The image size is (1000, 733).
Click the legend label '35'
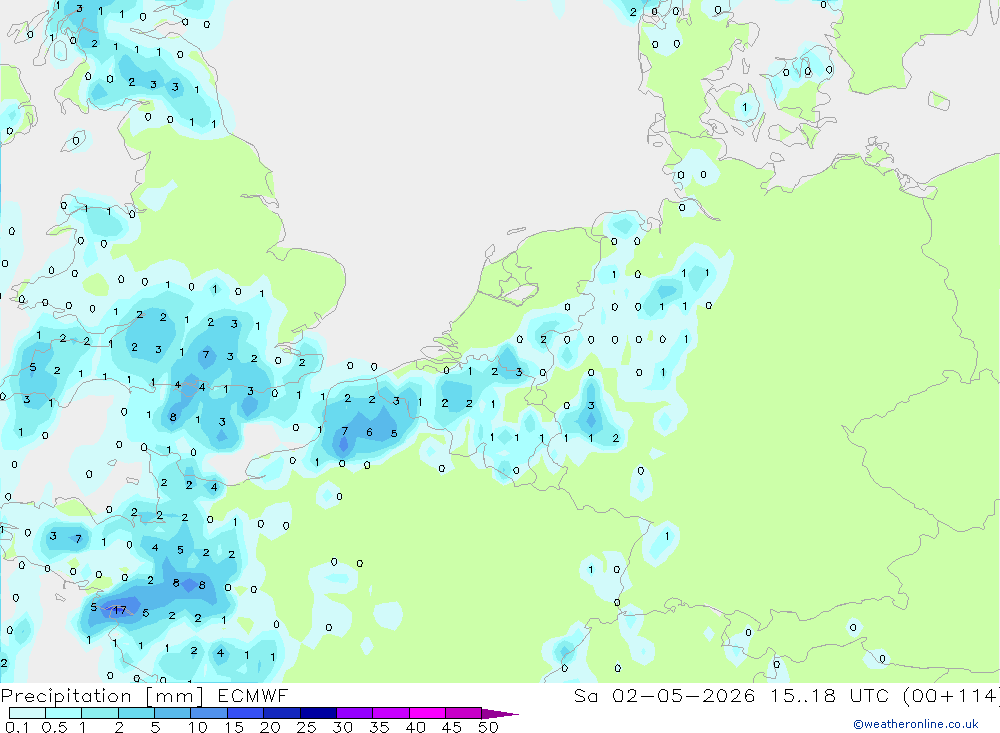click(x=379, y=727)
